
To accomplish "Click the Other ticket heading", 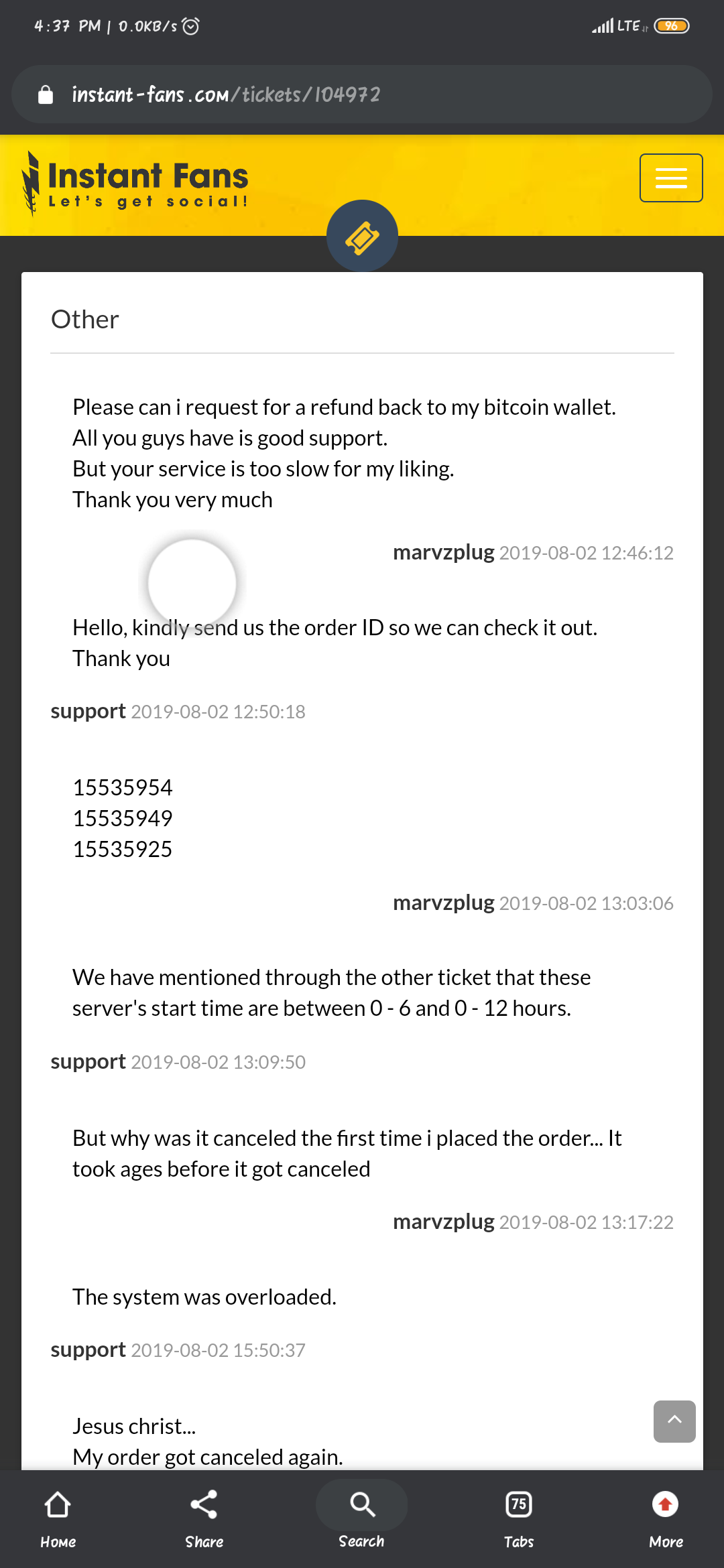I will (x=85, y=320).
